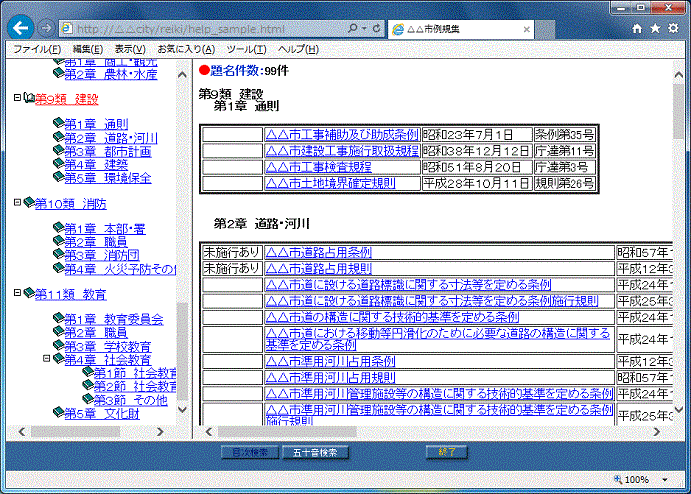The image size is (691, 494).
Task: Collapse the 第10類 消防 tree node
Action: coord(17,203)
